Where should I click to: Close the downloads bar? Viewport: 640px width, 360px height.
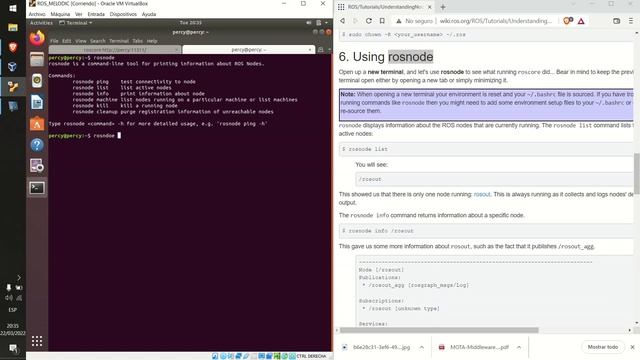632,347
